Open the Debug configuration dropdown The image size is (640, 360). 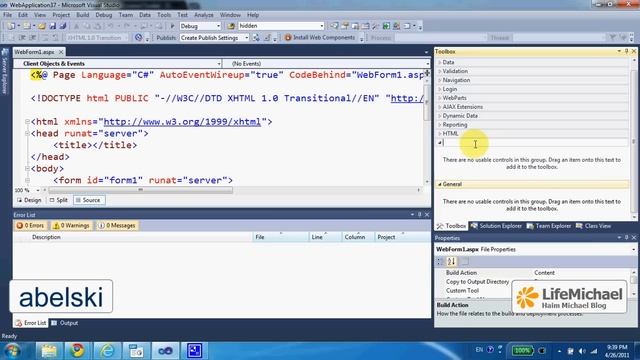pyautogui.click(x=218, y=26)
